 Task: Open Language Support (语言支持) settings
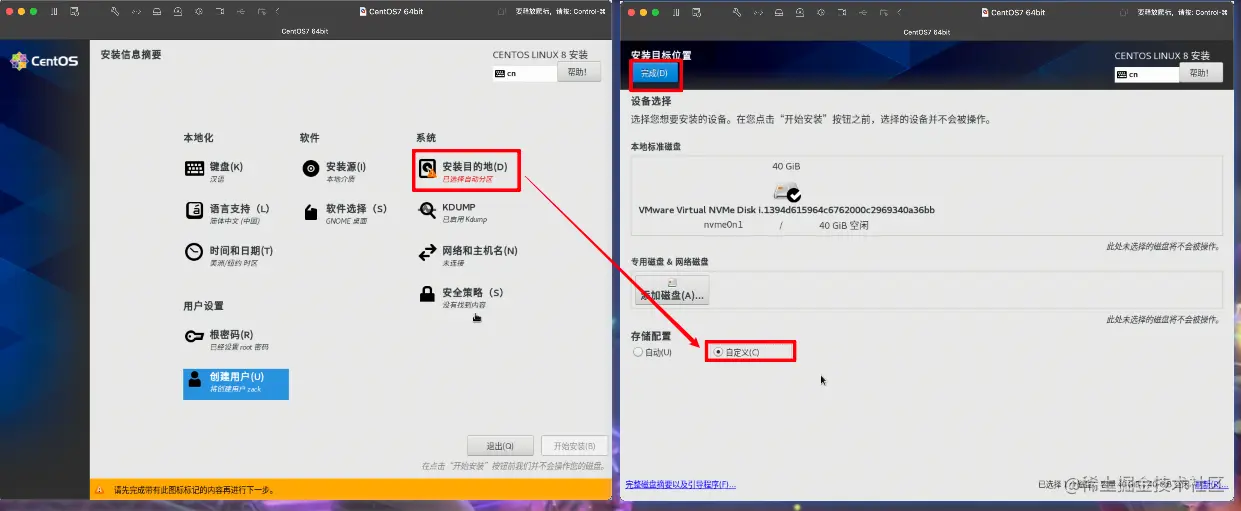tap(227, 213)
